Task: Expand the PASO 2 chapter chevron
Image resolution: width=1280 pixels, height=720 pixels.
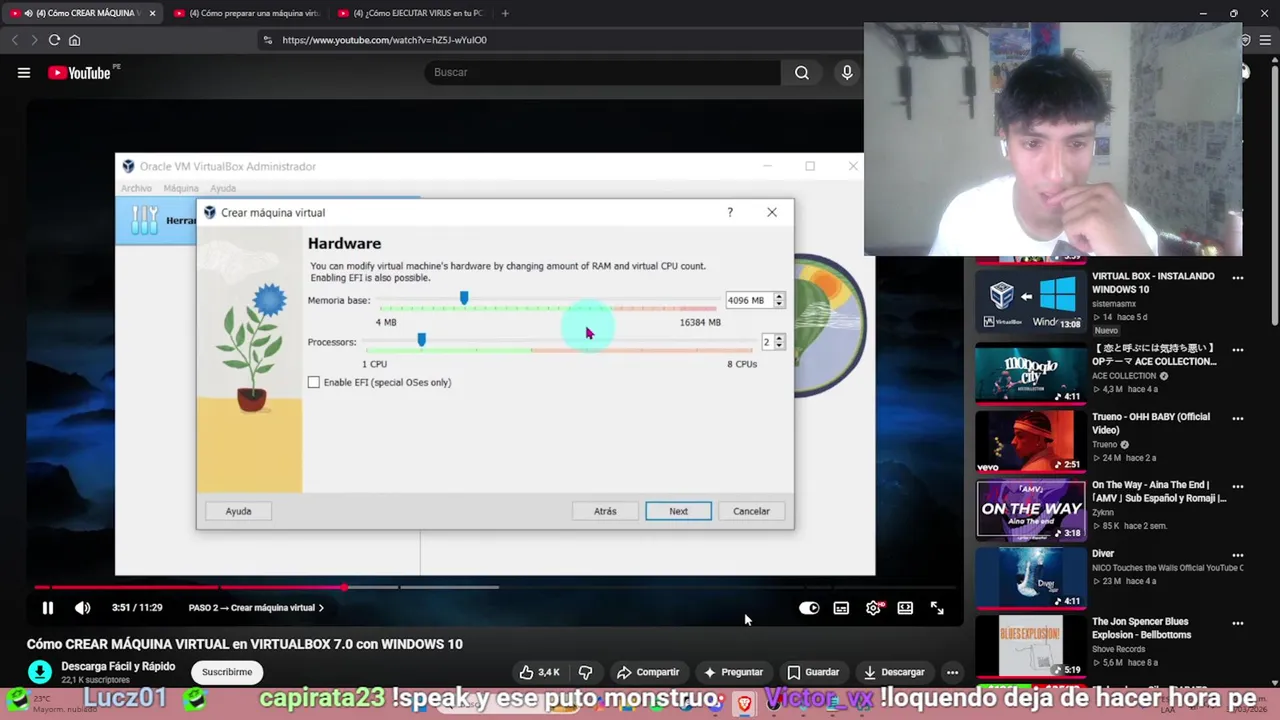Action: 321,608
